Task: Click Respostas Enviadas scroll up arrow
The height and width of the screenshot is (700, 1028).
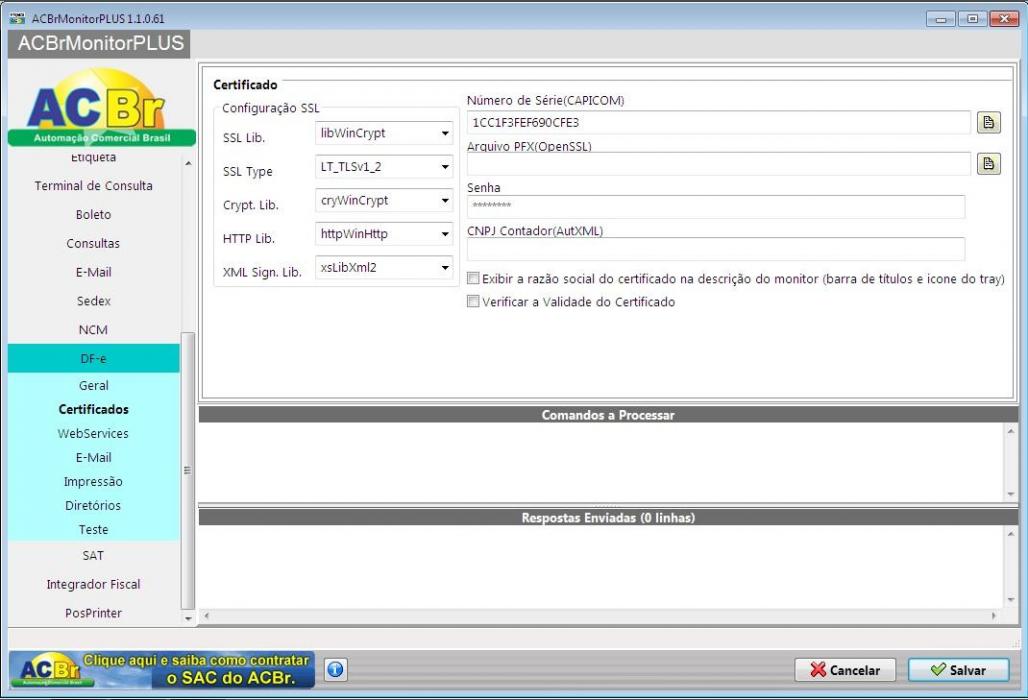Action: pos(1010,534)
